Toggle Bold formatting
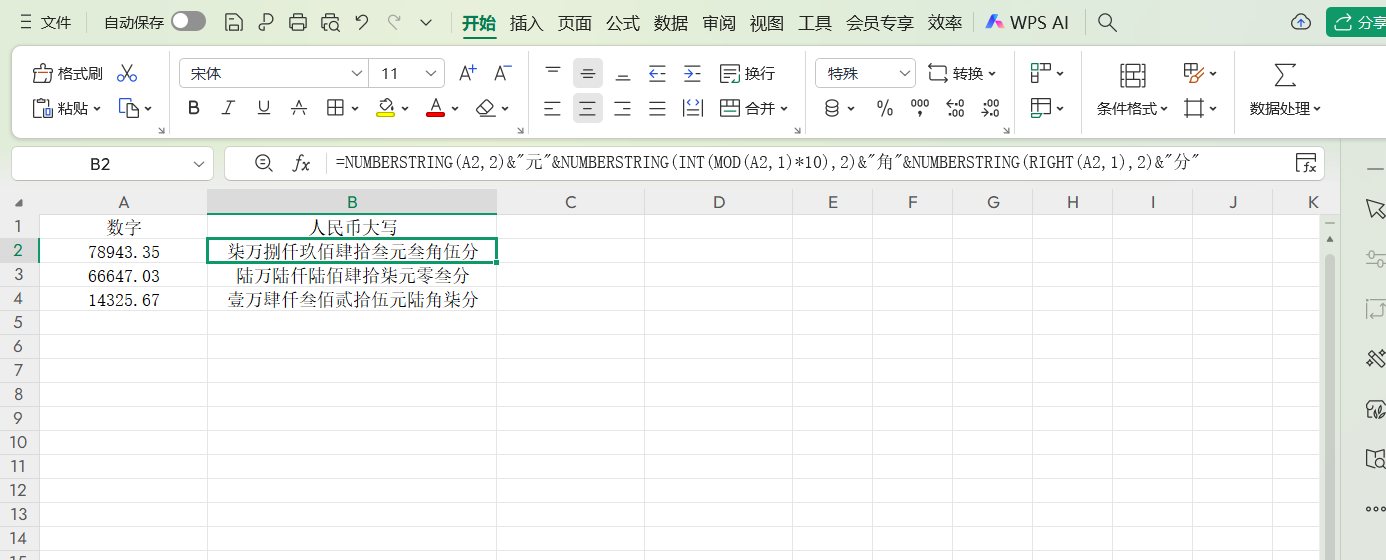This screenshot has height=560, width=1386. (194, 108)
